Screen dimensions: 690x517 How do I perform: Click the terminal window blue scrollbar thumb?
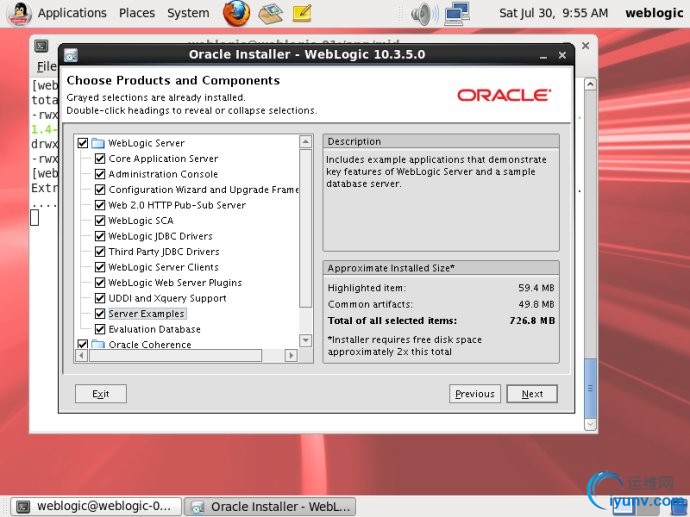(590, 388)
